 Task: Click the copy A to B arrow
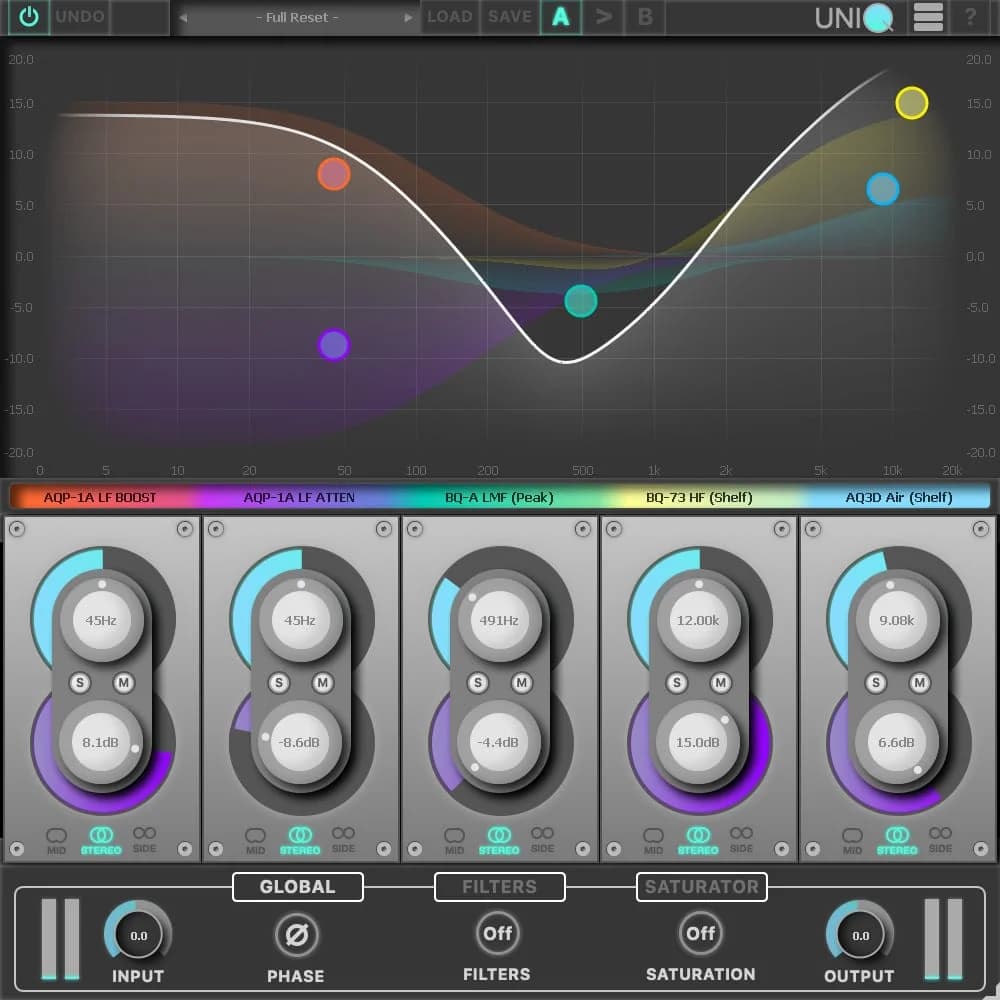click(x=603, y=17)
